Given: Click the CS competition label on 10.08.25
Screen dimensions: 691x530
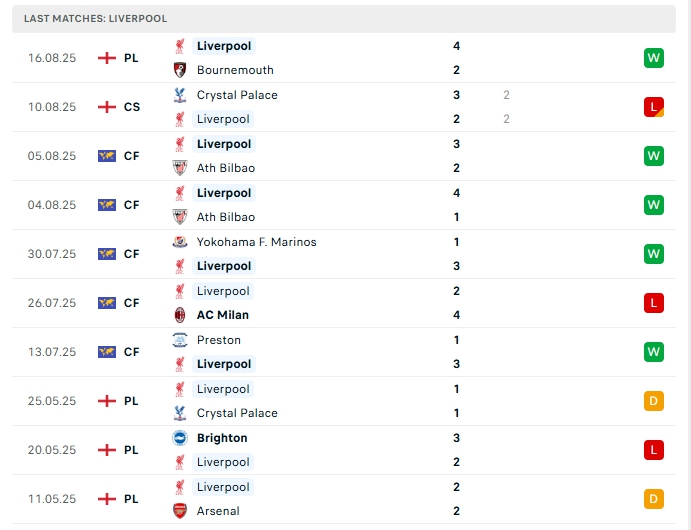Looking at the screenshot, I should pos(132,107).
